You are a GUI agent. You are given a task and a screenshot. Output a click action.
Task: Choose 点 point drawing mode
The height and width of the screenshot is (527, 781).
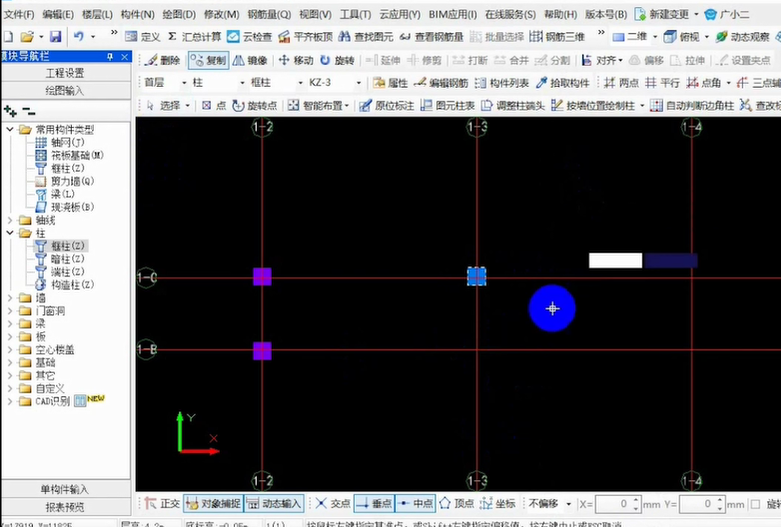214,106
